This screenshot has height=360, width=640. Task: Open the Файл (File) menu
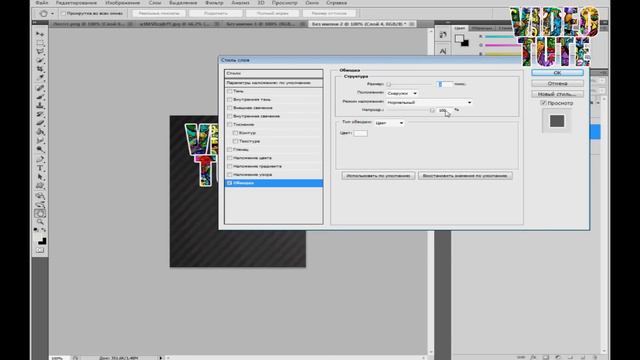(42, 3)
